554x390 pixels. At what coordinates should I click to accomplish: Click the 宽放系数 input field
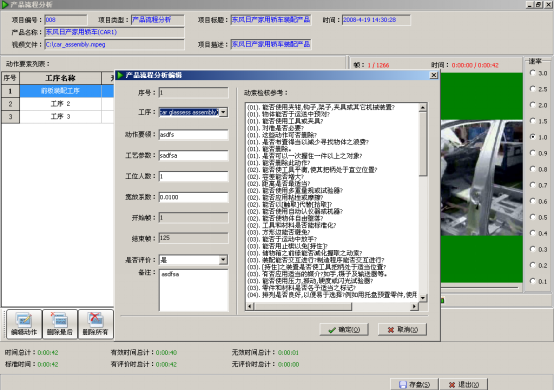[194, 197]
